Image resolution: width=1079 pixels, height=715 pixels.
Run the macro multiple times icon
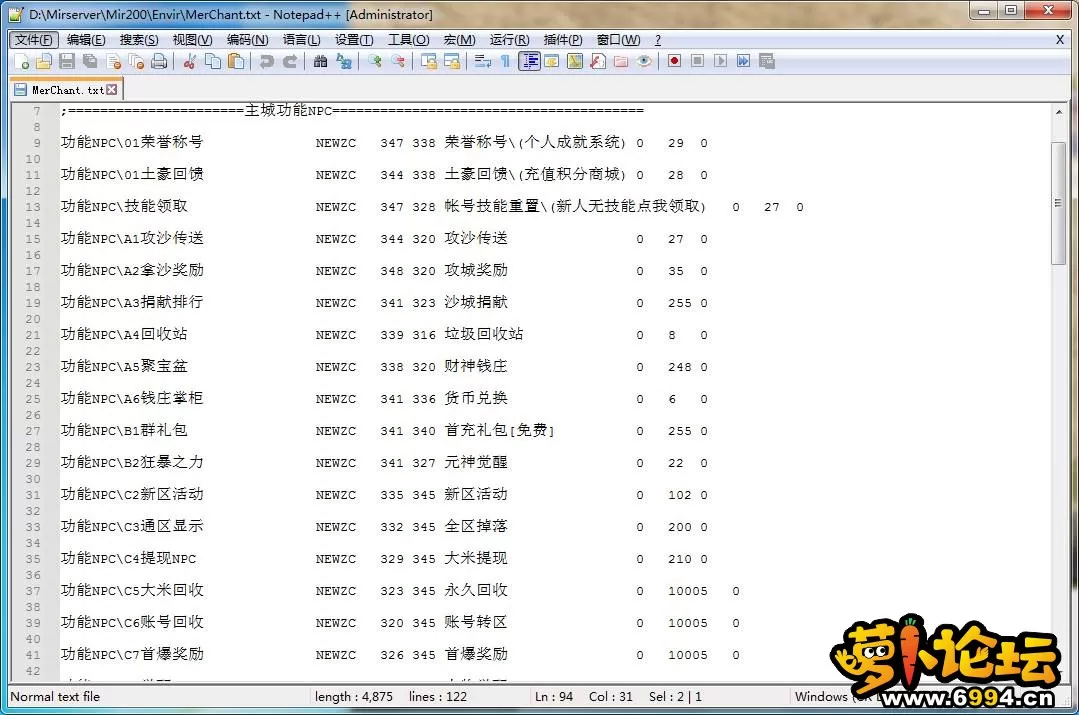[744, 62]
